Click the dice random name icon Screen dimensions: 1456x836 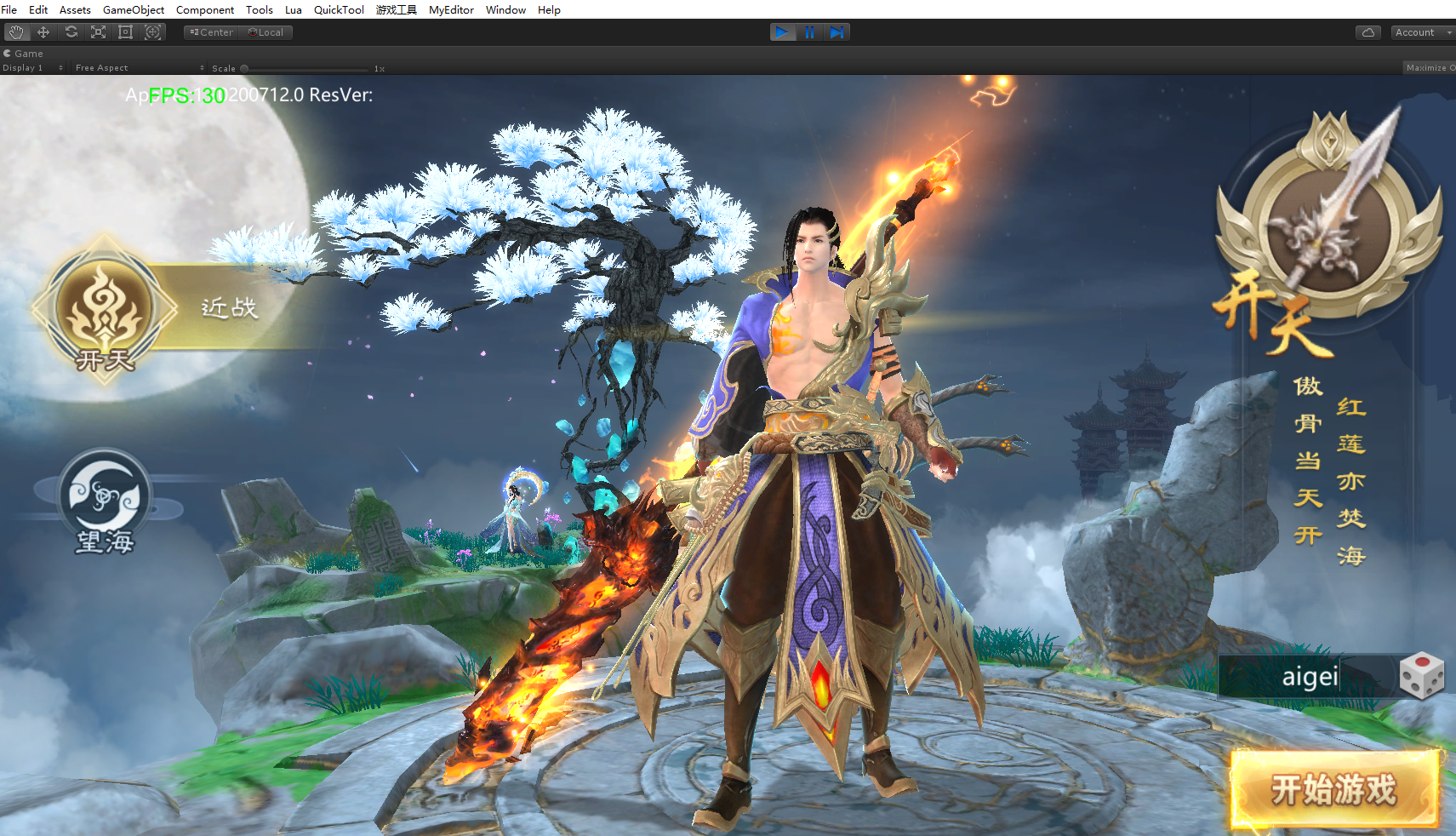click(x=1421, y=677)
